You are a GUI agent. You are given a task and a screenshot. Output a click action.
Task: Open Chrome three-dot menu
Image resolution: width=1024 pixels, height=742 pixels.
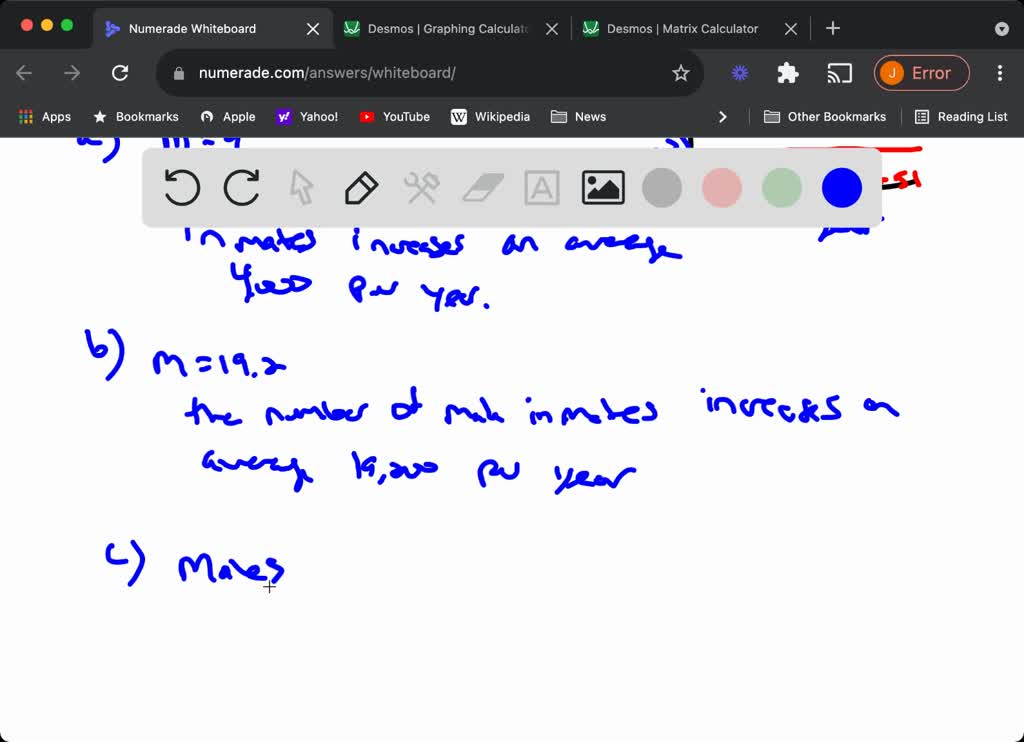[x=999, y=73]
